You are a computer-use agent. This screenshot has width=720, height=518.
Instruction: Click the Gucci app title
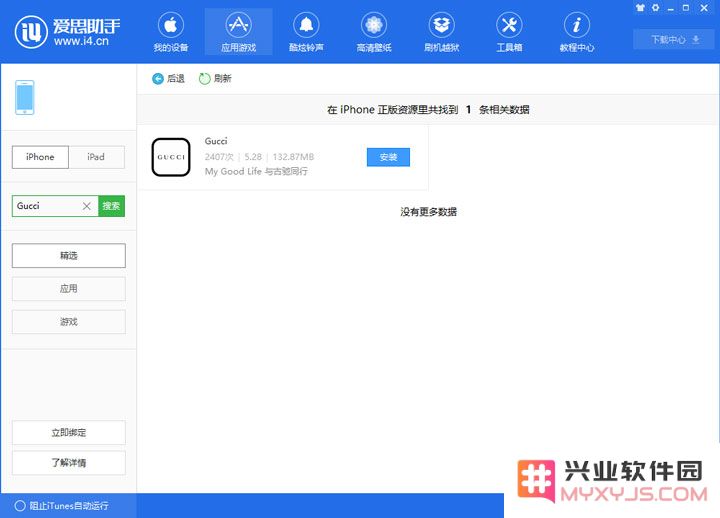pos(216,141)
